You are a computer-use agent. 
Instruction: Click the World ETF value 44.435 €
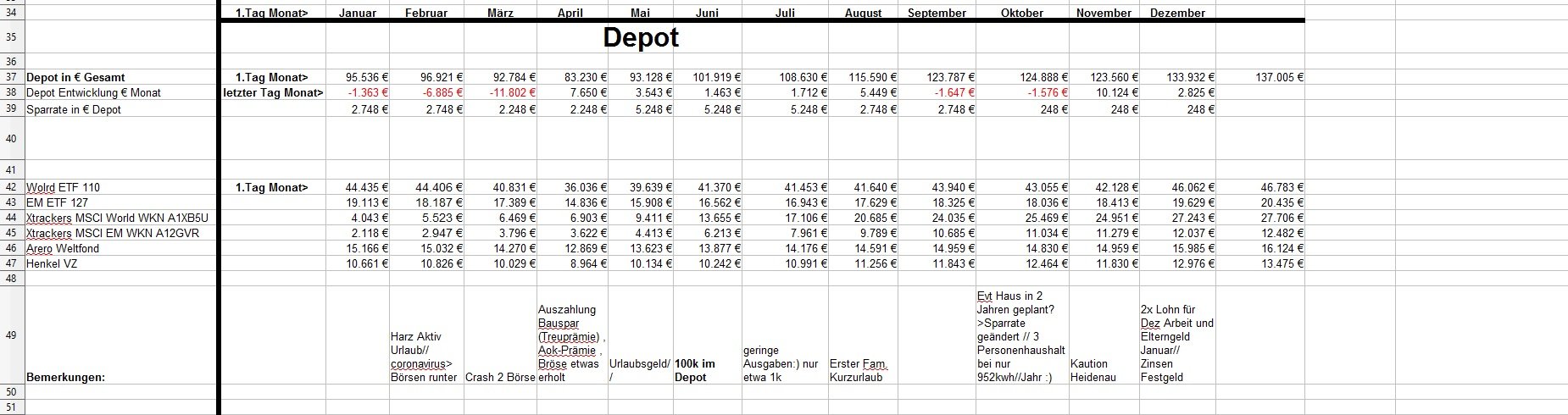pyautogui.click(x=367, y=187)
